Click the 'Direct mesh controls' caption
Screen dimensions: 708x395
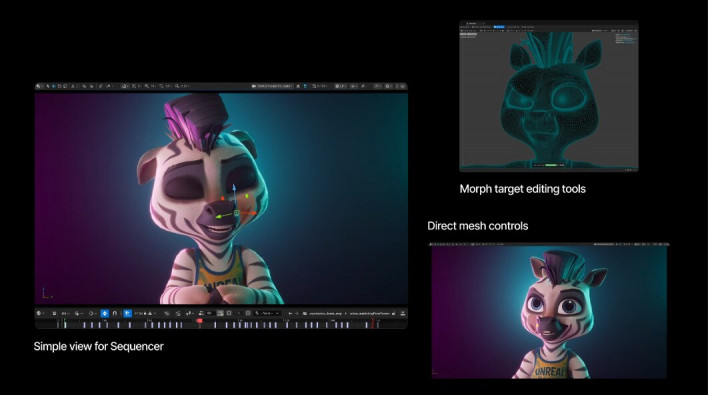coord(477,226)
